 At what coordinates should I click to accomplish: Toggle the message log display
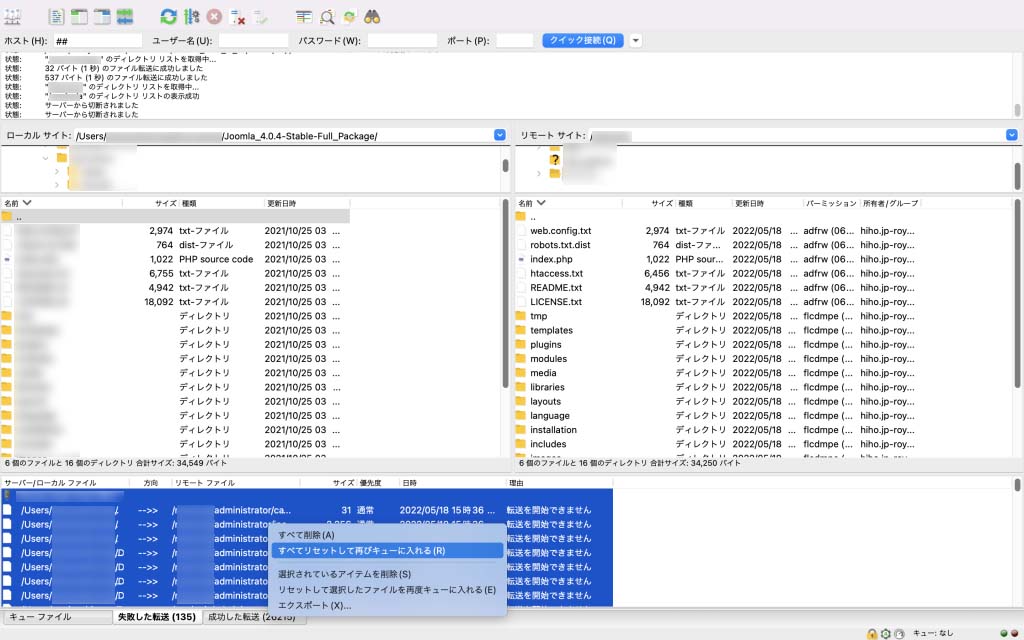[x=56, y=16]
